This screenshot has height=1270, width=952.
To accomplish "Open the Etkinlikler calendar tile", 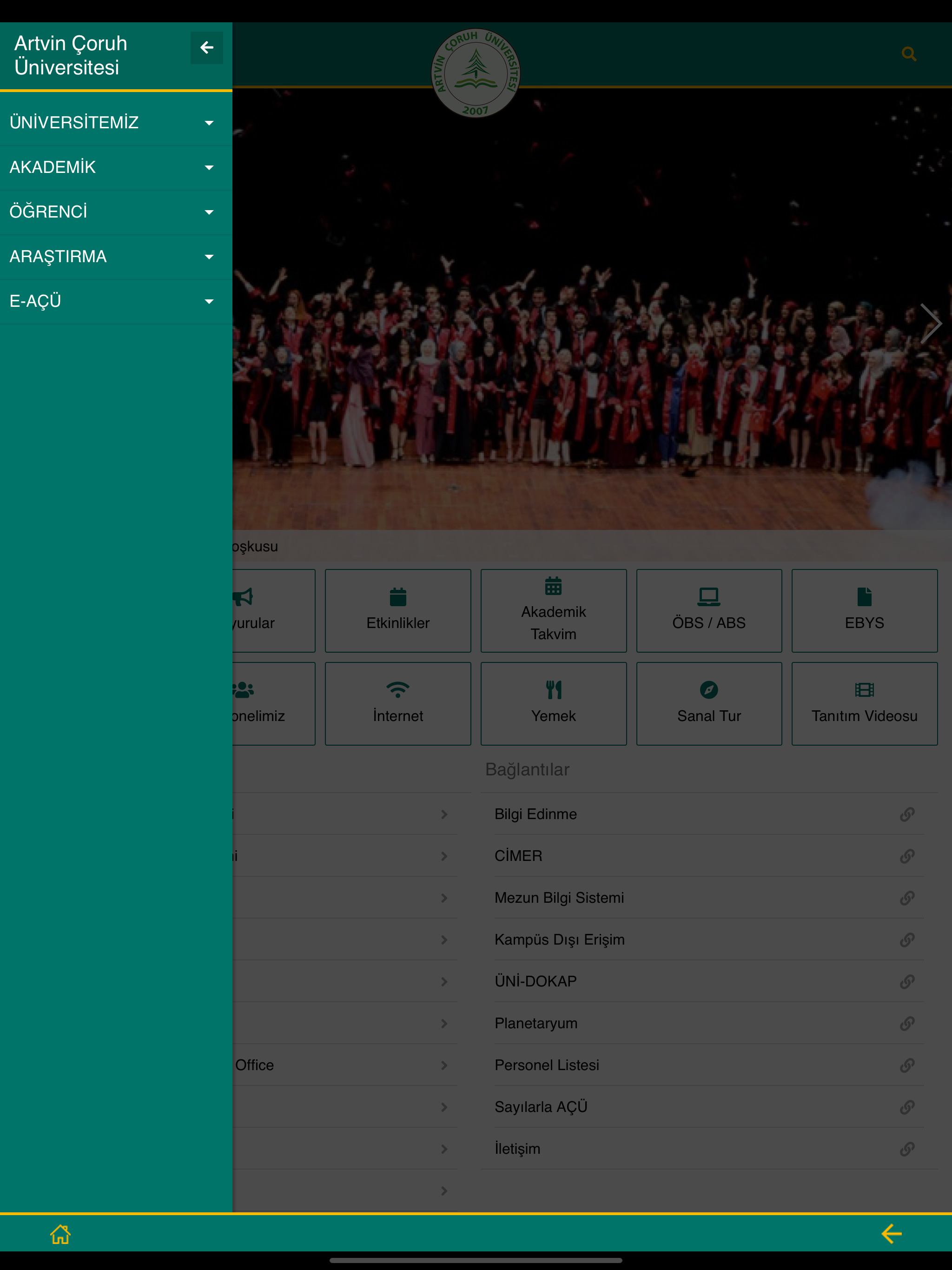I will [398, 610].
